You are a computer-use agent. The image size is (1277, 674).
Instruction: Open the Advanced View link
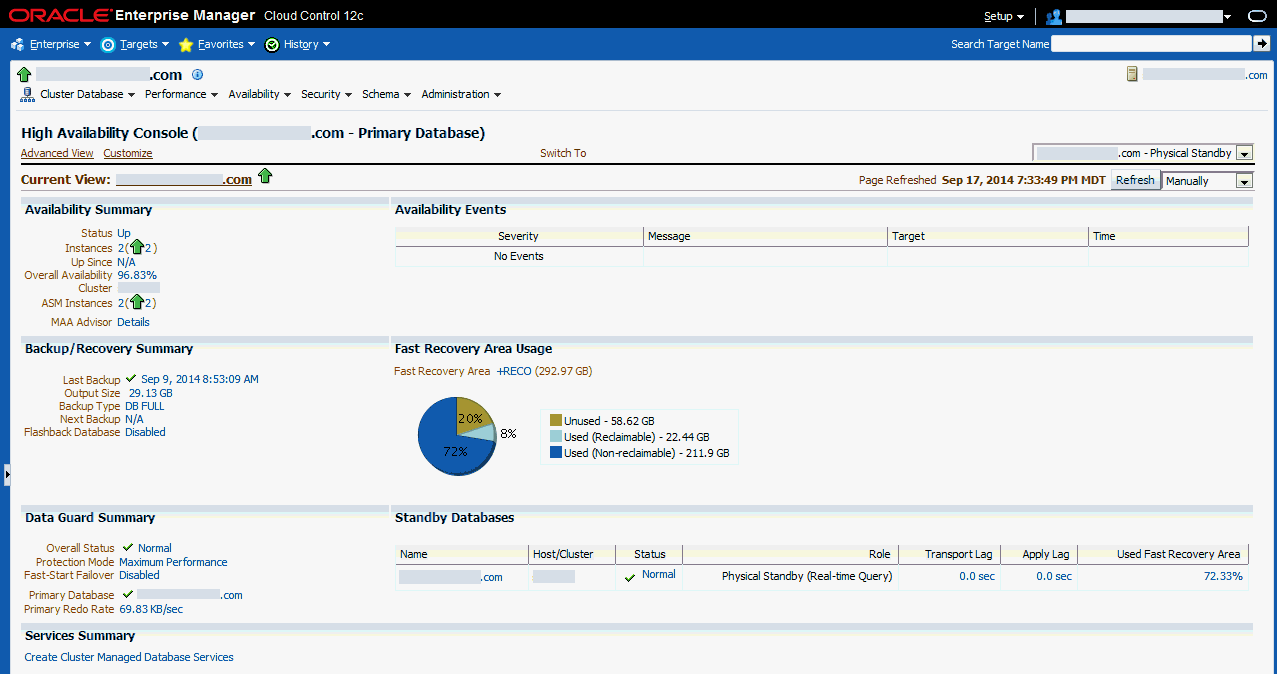(x=57, y=153)
